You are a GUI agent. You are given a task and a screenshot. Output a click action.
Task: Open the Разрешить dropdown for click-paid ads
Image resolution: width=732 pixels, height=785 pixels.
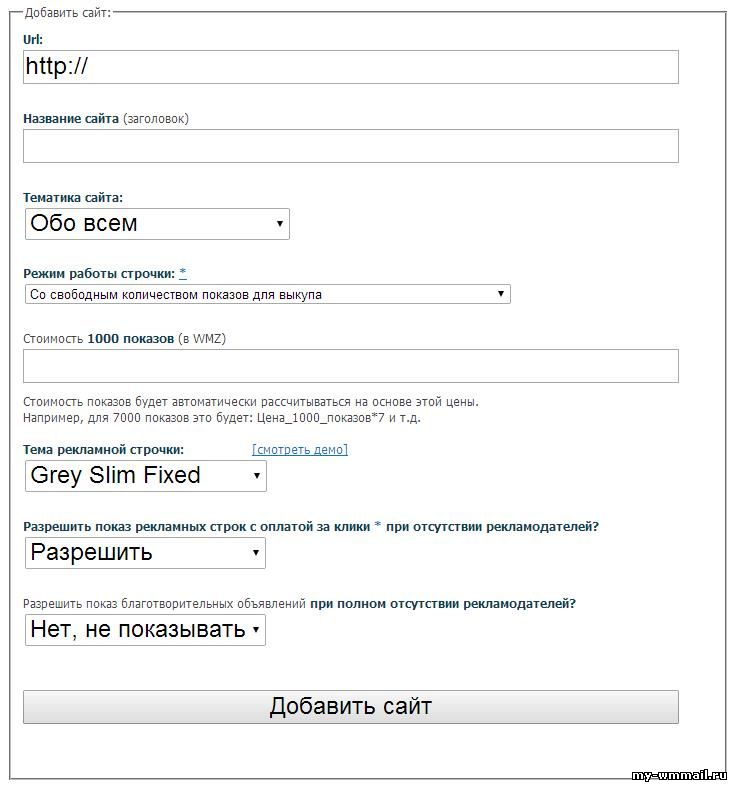pos(145,553)
